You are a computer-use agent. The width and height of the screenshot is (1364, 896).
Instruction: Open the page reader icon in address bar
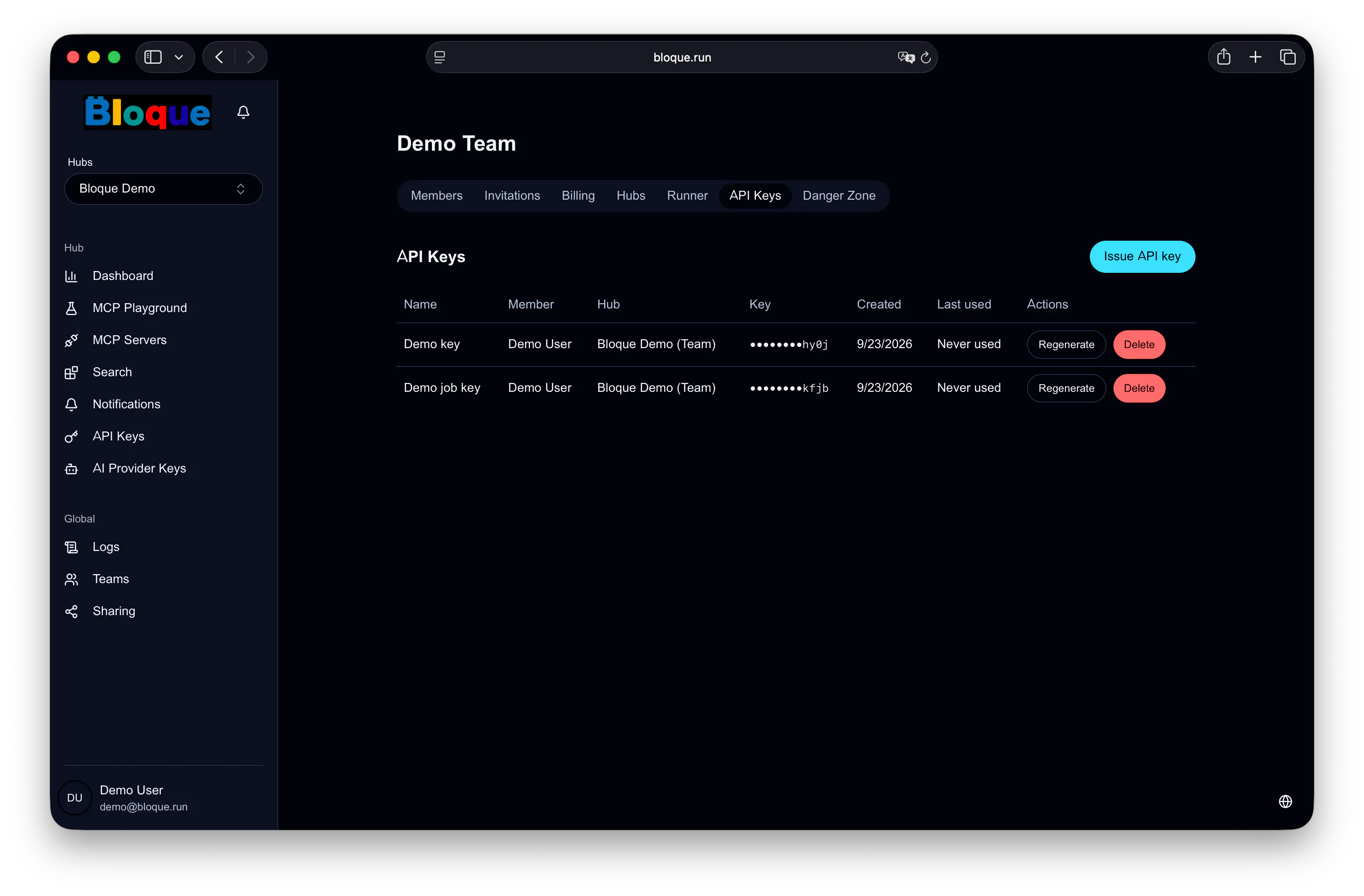click(440, 58)
